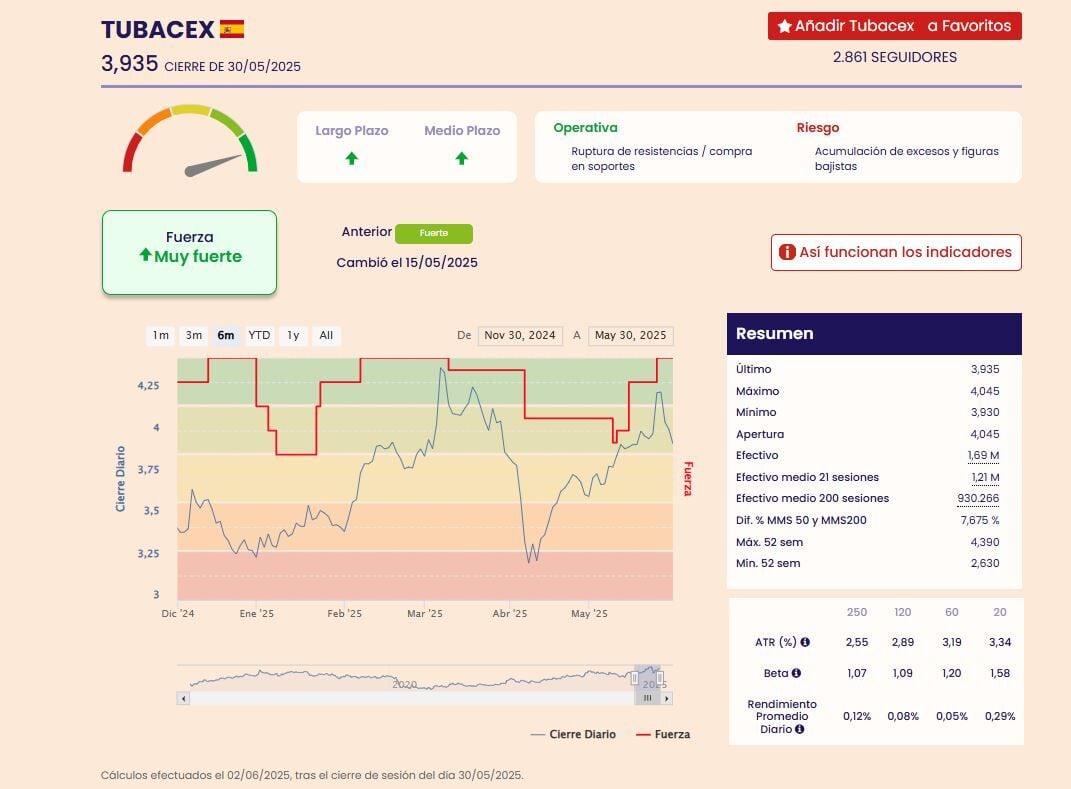Click the navigator left range handle
This screenshot has height=789, width=1071.
pos(635,678)
